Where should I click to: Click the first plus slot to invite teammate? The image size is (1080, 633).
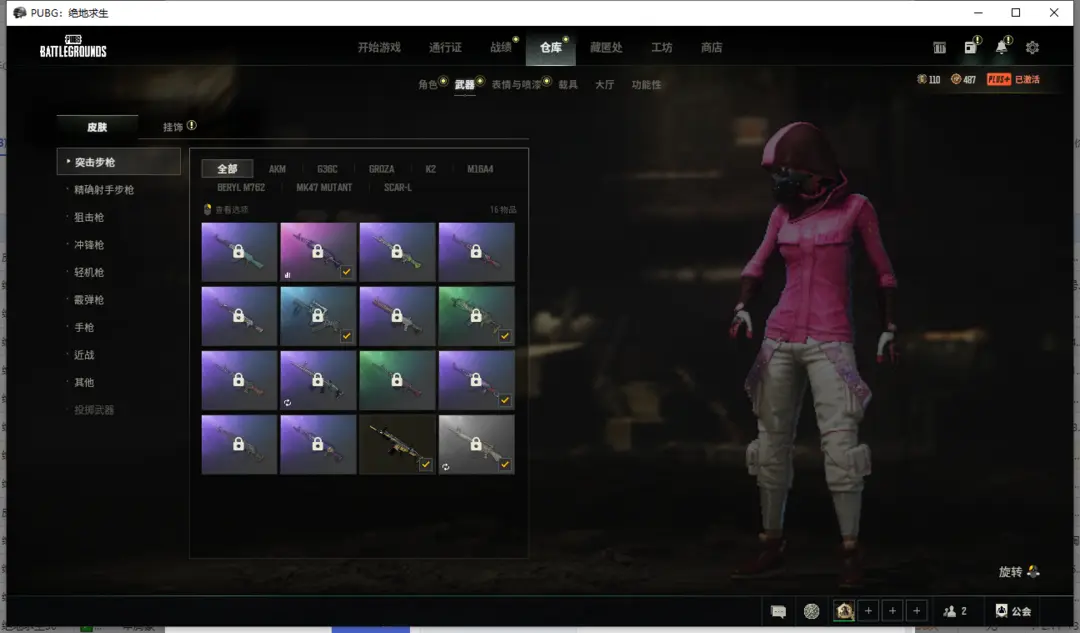point(869,611)
